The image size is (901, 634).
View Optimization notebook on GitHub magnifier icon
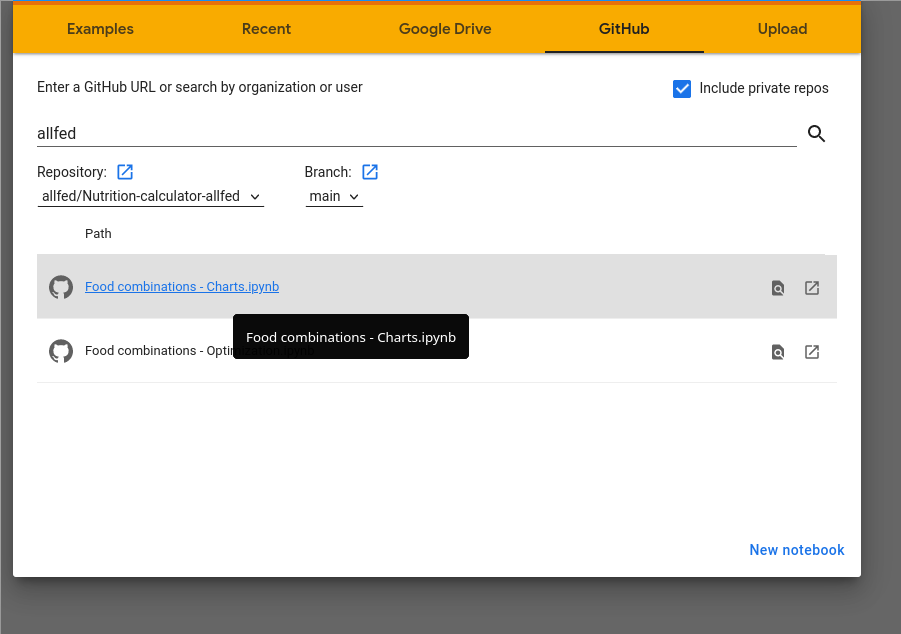777,352
